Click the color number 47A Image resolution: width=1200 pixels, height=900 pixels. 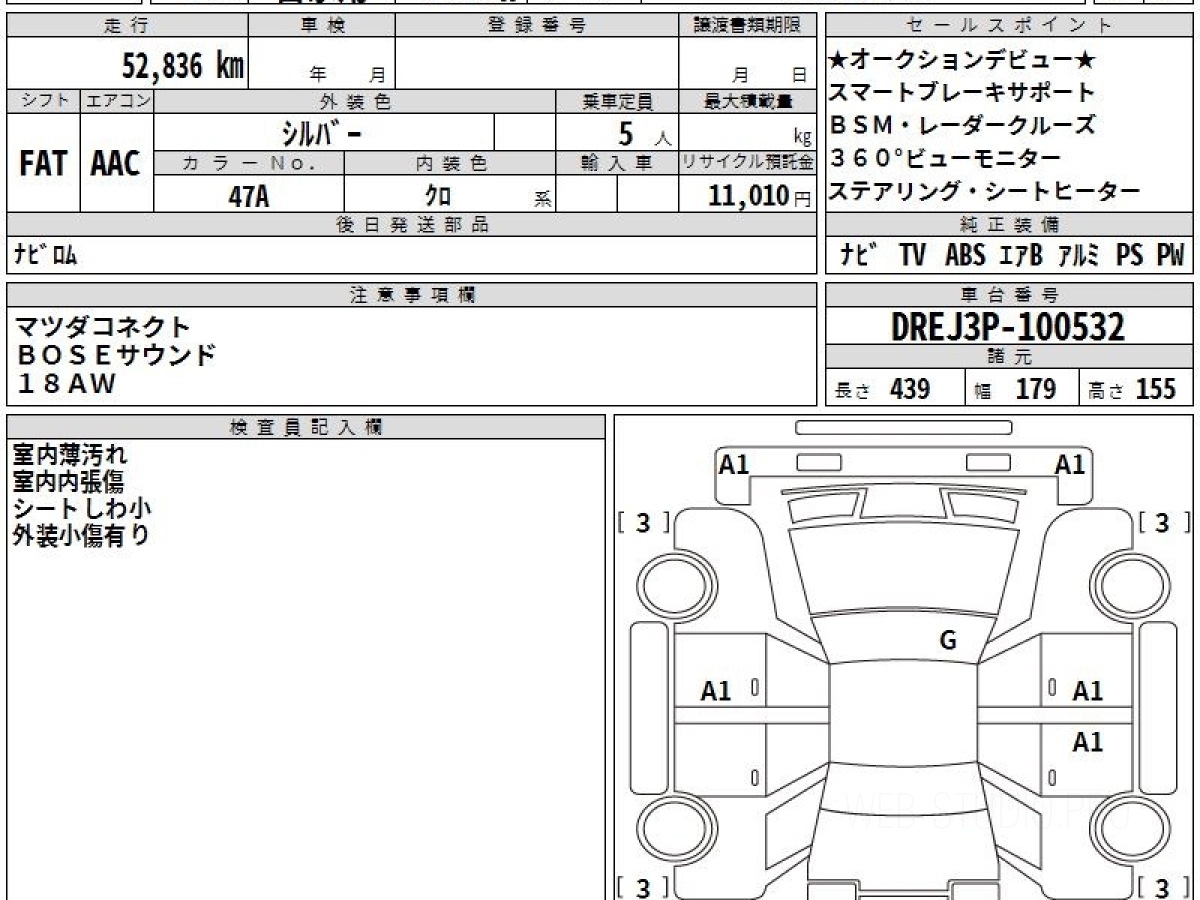click(x=249, y=196)
